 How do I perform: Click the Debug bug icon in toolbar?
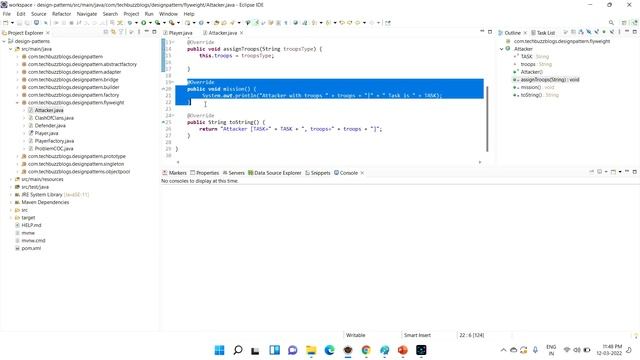(130, 22)
